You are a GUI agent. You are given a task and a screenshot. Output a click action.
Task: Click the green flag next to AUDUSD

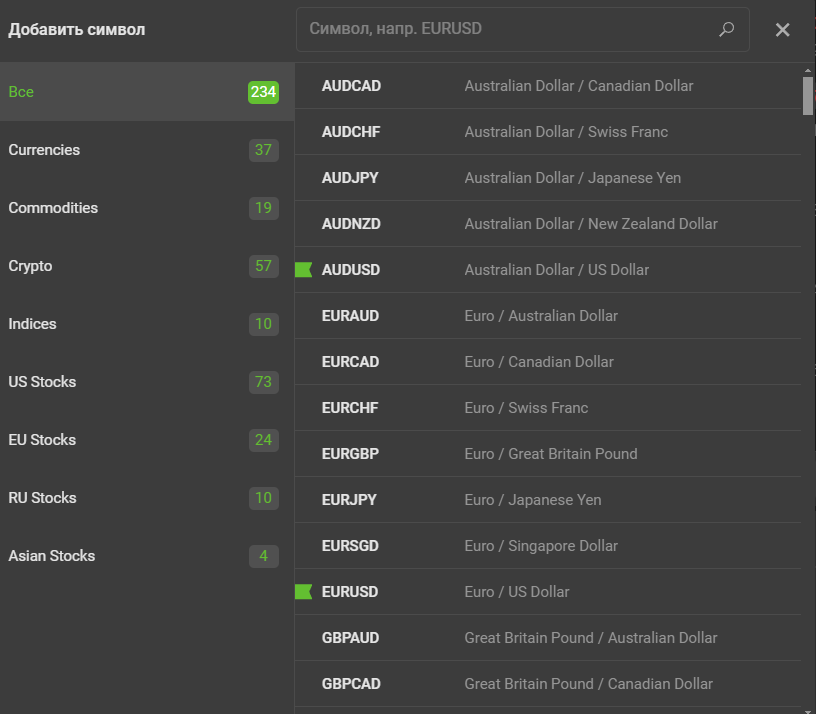coord(304,270)
